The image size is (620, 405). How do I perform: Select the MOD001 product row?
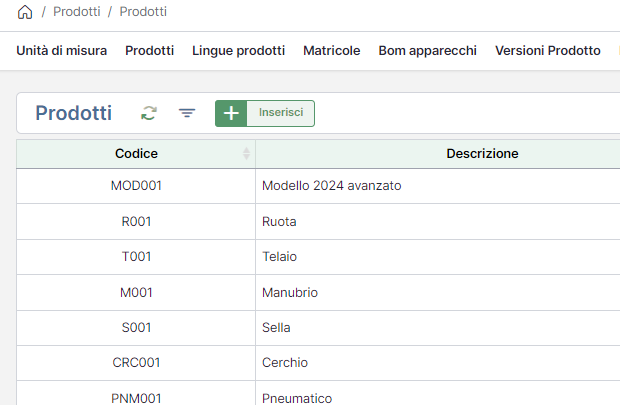tap(136, 185)
